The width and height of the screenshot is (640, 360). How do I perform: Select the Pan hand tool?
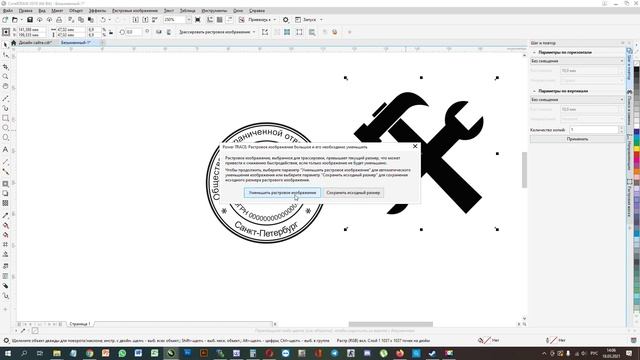point(5,86)
